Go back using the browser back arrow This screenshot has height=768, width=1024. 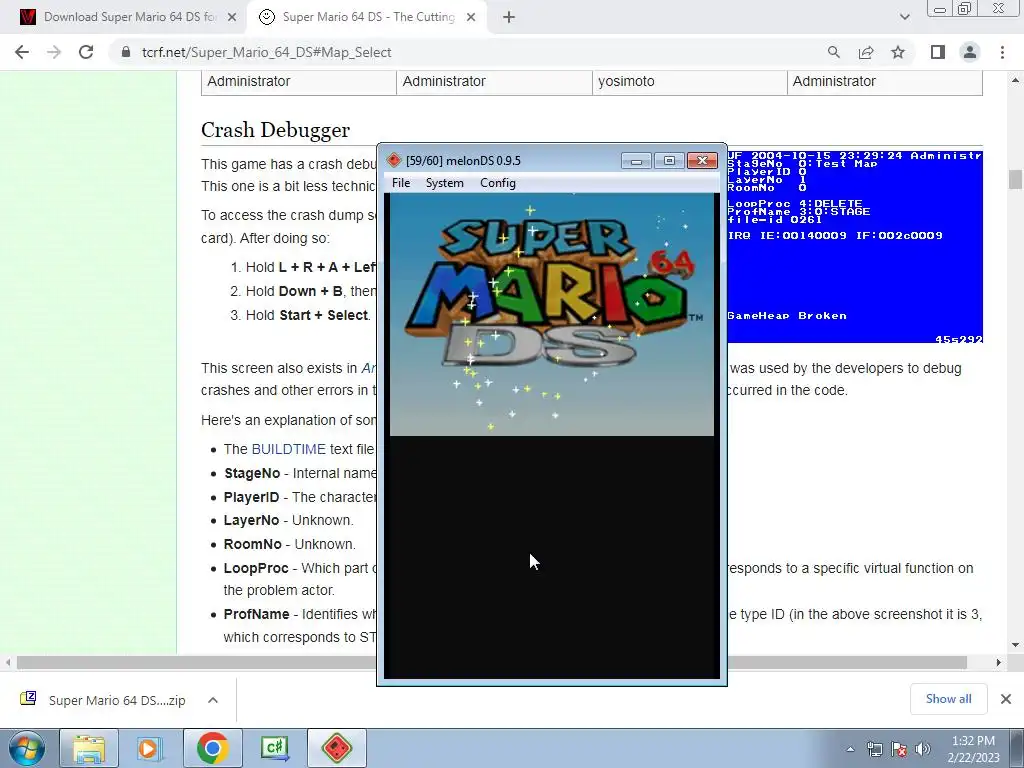22,52
